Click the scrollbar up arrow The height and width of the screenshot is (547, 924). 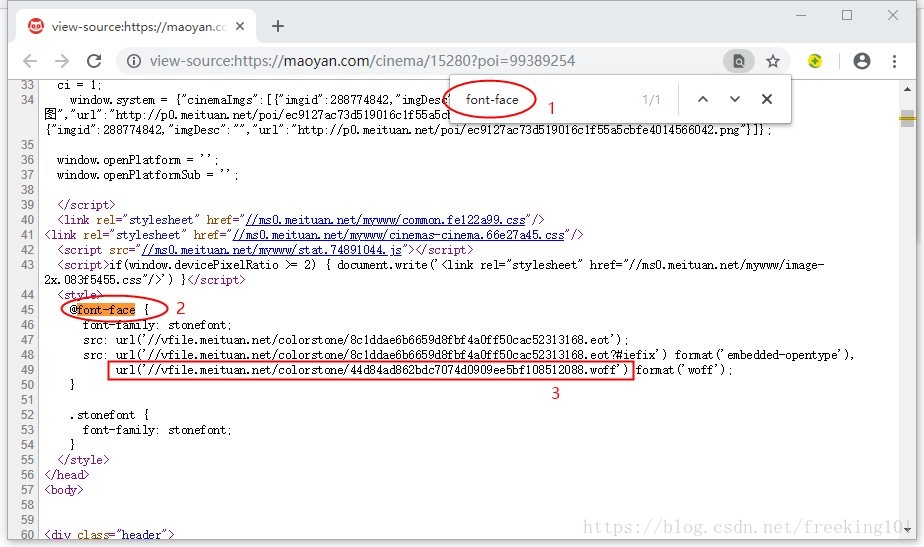point(907,90)
